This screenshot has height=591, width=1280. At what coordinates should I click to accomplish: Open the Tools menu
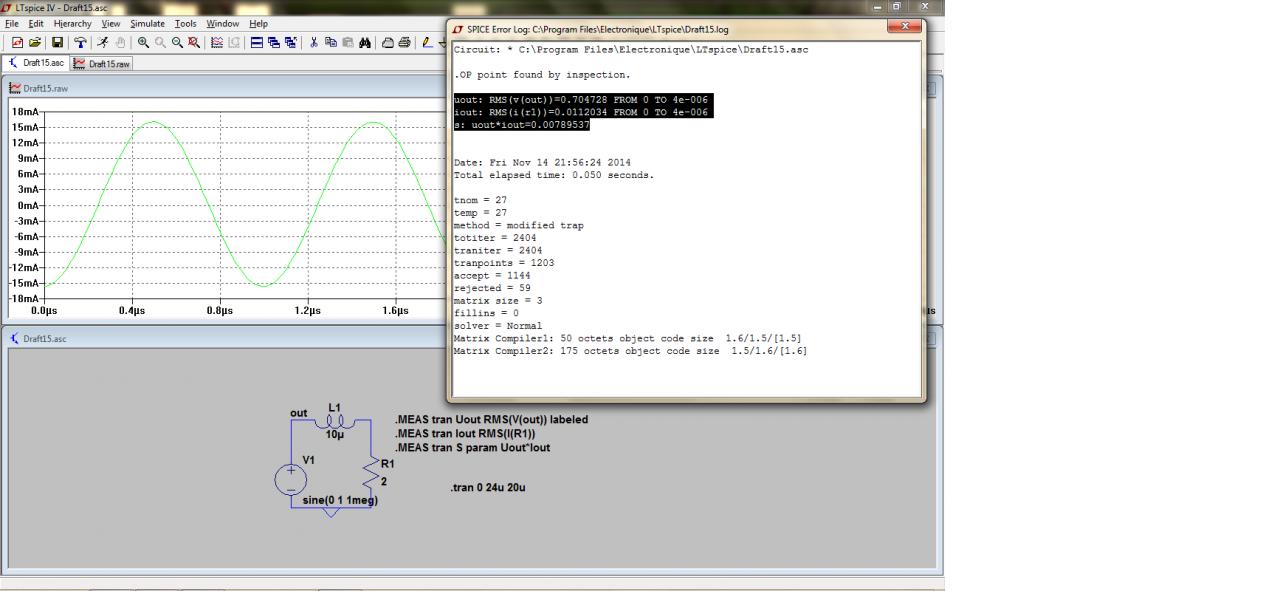(185, 23)
